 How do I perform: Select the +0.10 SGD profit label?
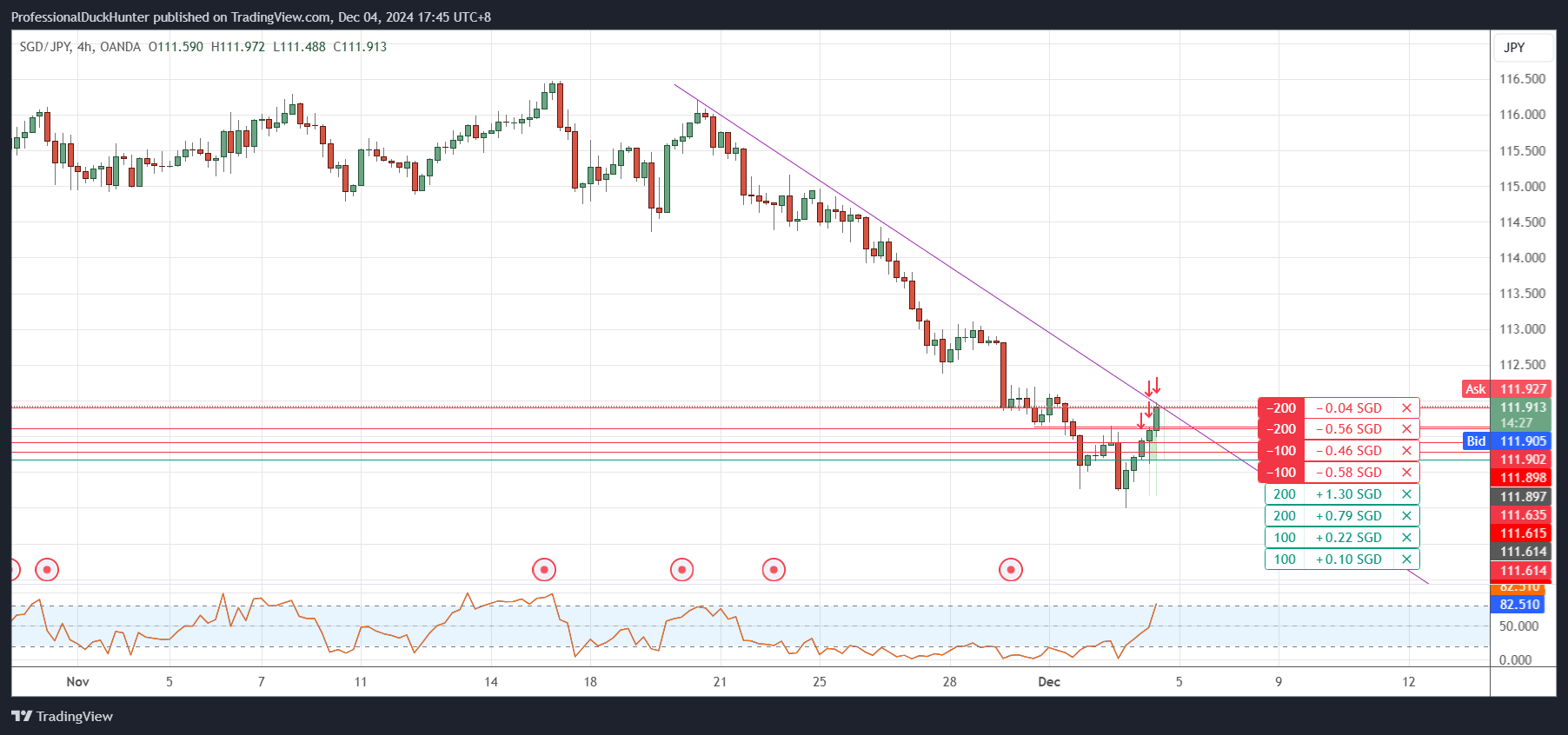tap(1349, 560)
